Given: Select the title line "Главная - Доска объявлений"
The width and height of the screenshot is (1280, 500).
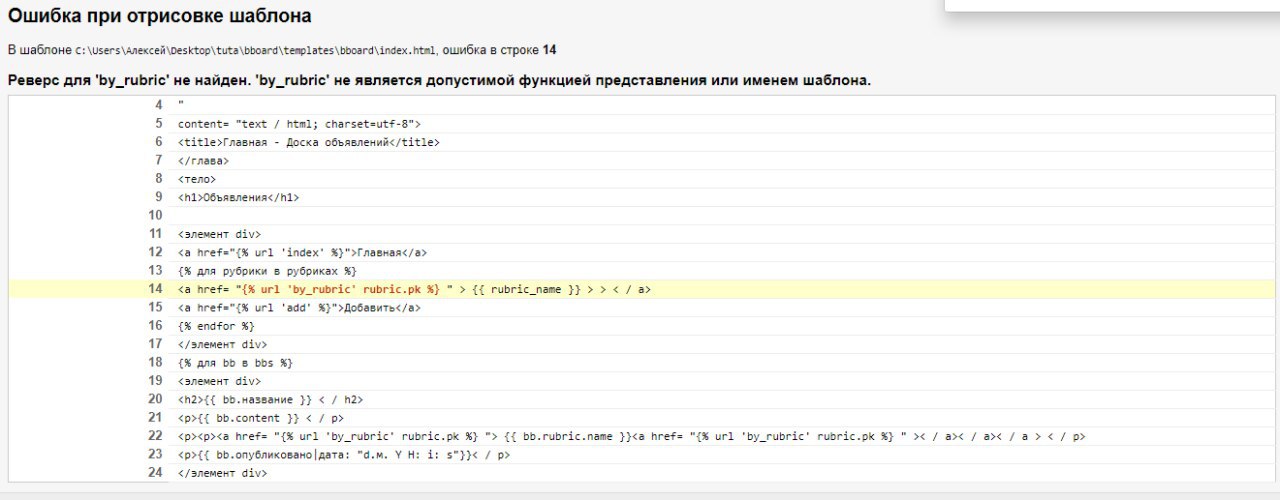Looking at the screenshot, I should (309, 142).
